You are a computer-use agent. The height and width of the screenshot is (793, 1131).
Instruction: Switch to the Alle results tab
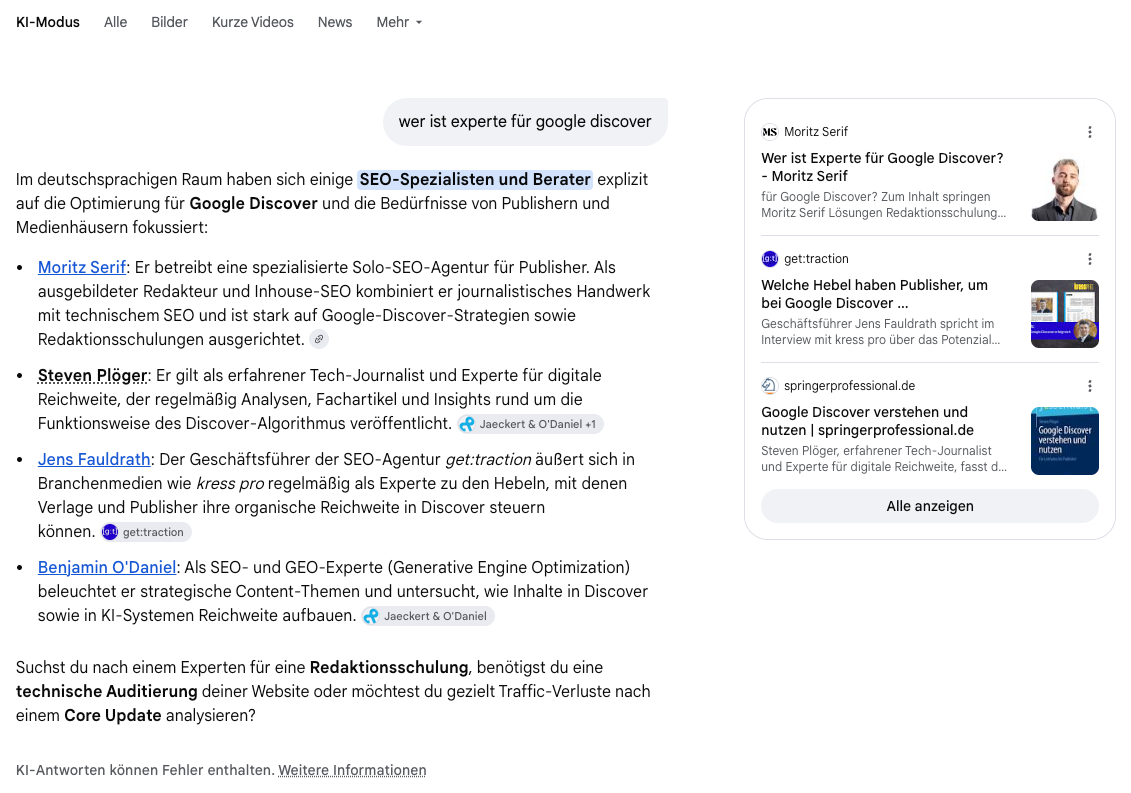pyautogui.click(x=115, y=22)
